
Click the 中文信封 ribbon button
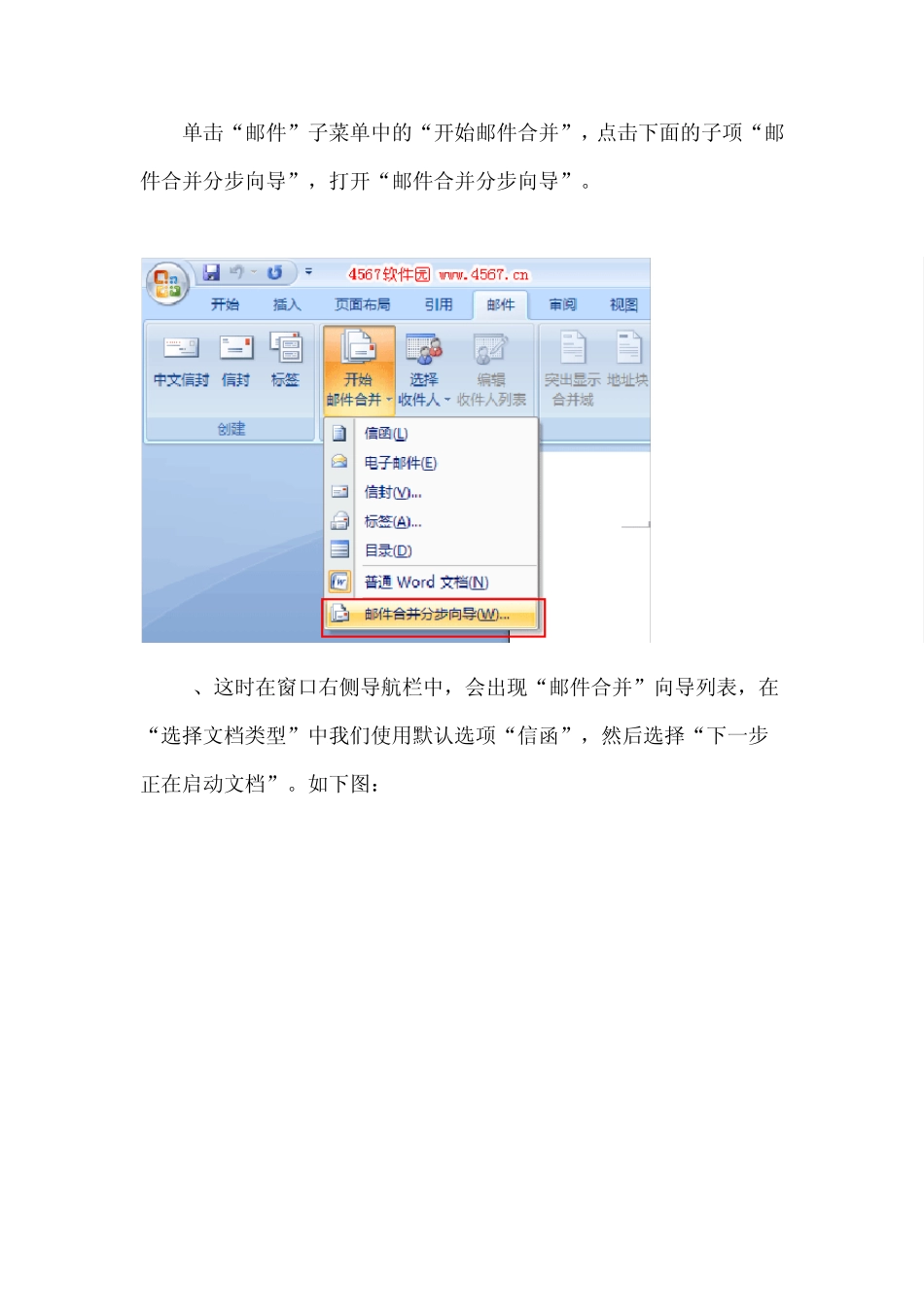pyautogui.click(x=181, y=360)
